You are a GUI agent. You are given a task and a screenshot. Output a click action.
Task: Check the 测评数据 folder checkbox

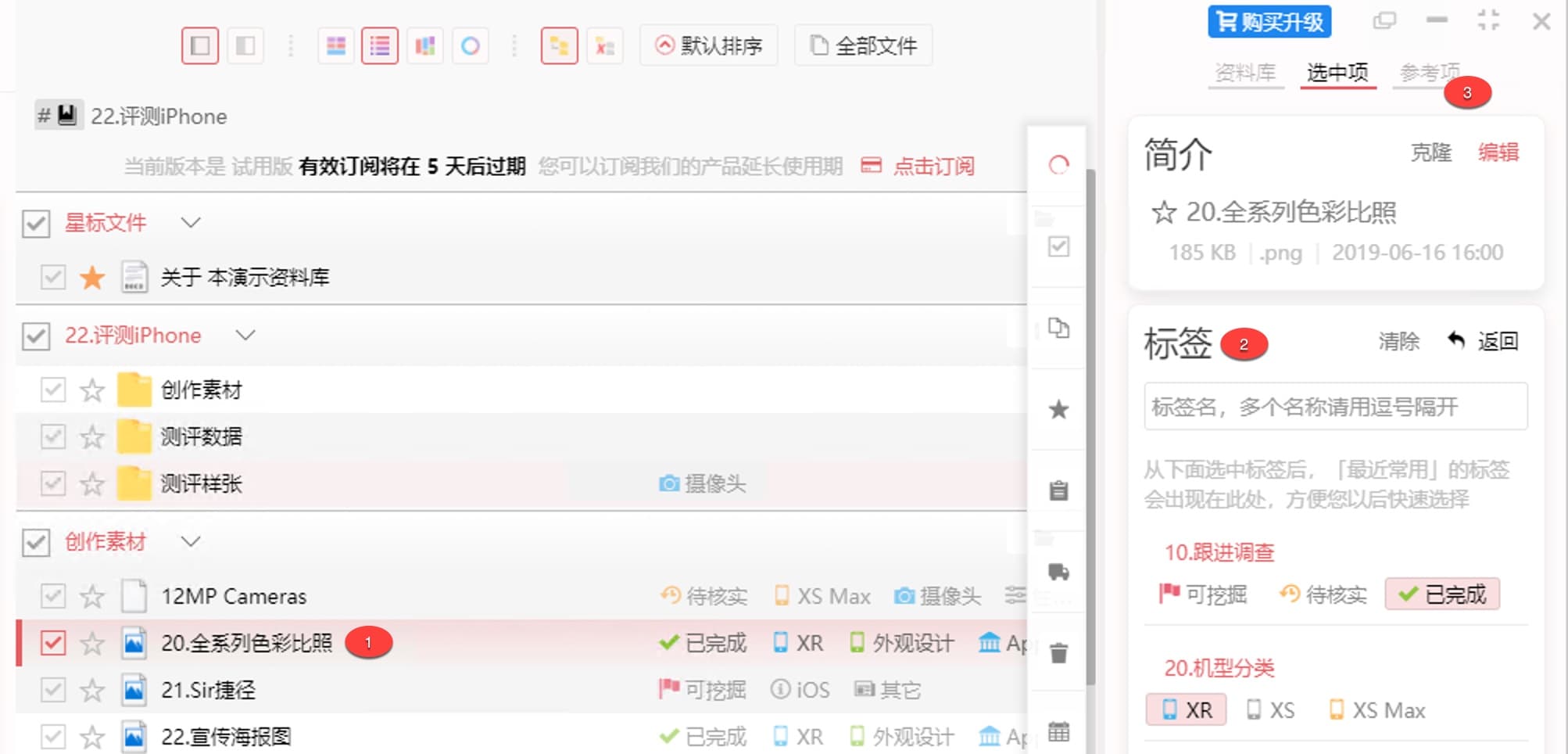53,436
